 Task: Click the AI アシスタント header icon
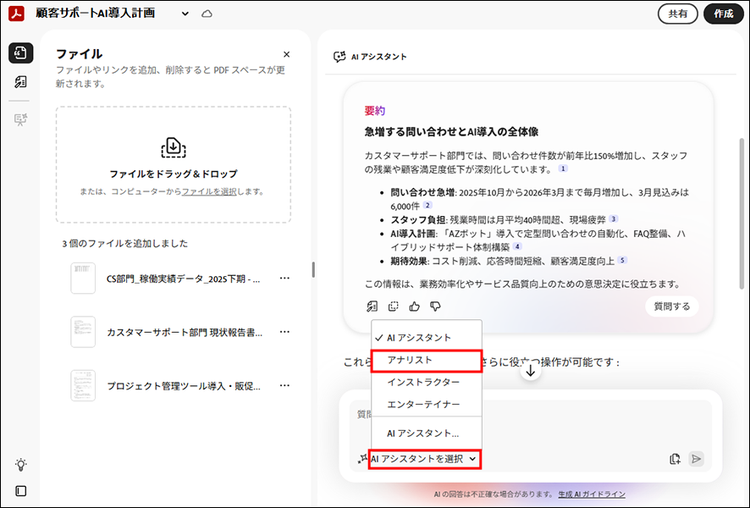point(339,57)
